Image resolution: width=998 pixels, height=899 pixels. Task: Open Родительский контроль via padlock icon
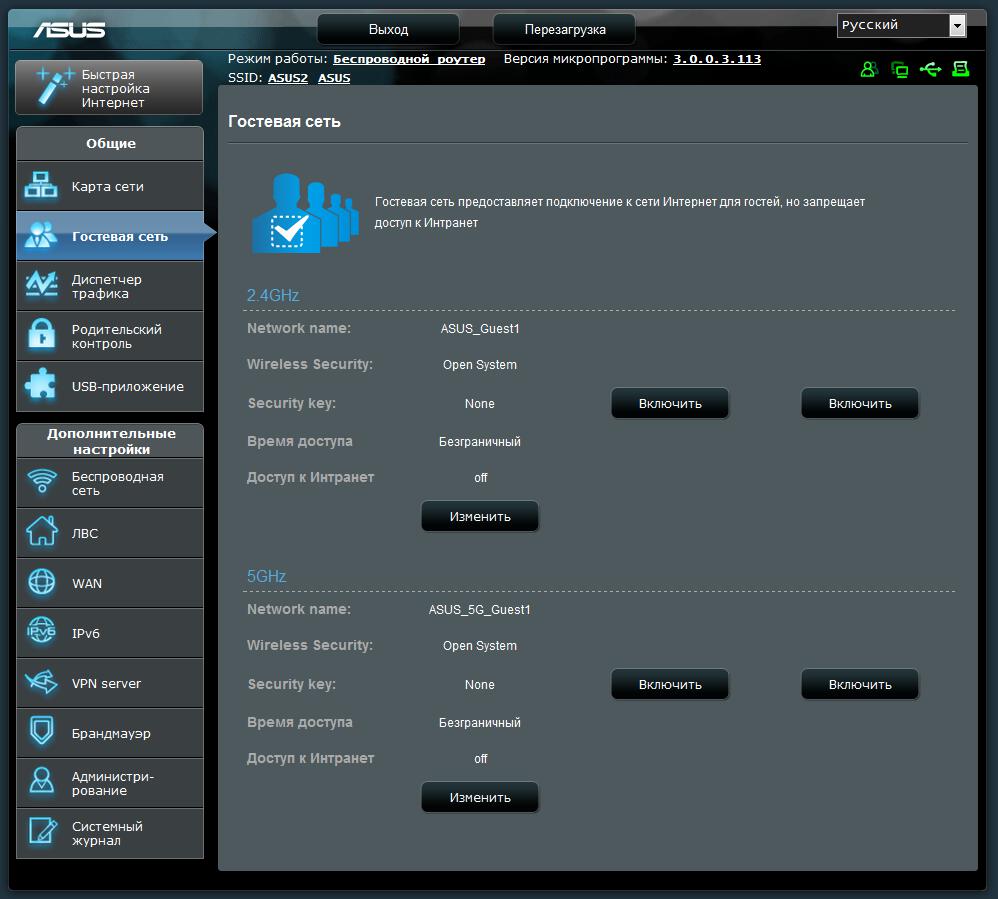[41, 335]
